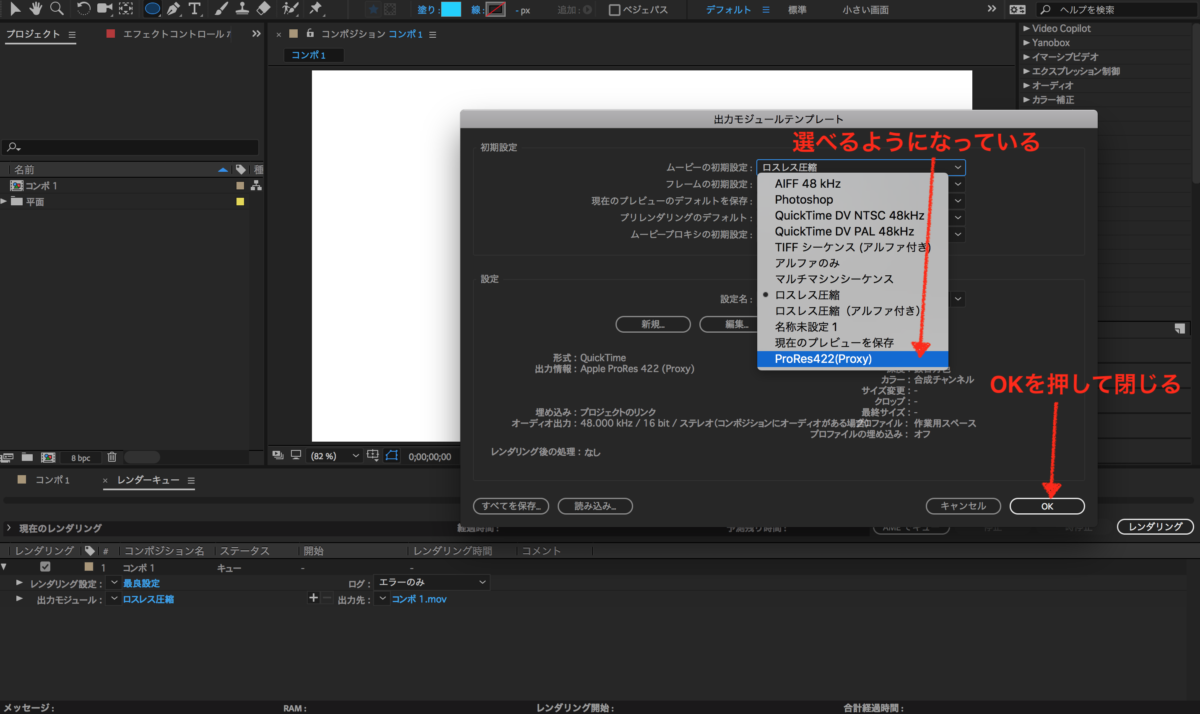Select the Selection arrow tool
Image resolution: width=1200 pixels, height=714 pixels.
[x=15, y=9]
